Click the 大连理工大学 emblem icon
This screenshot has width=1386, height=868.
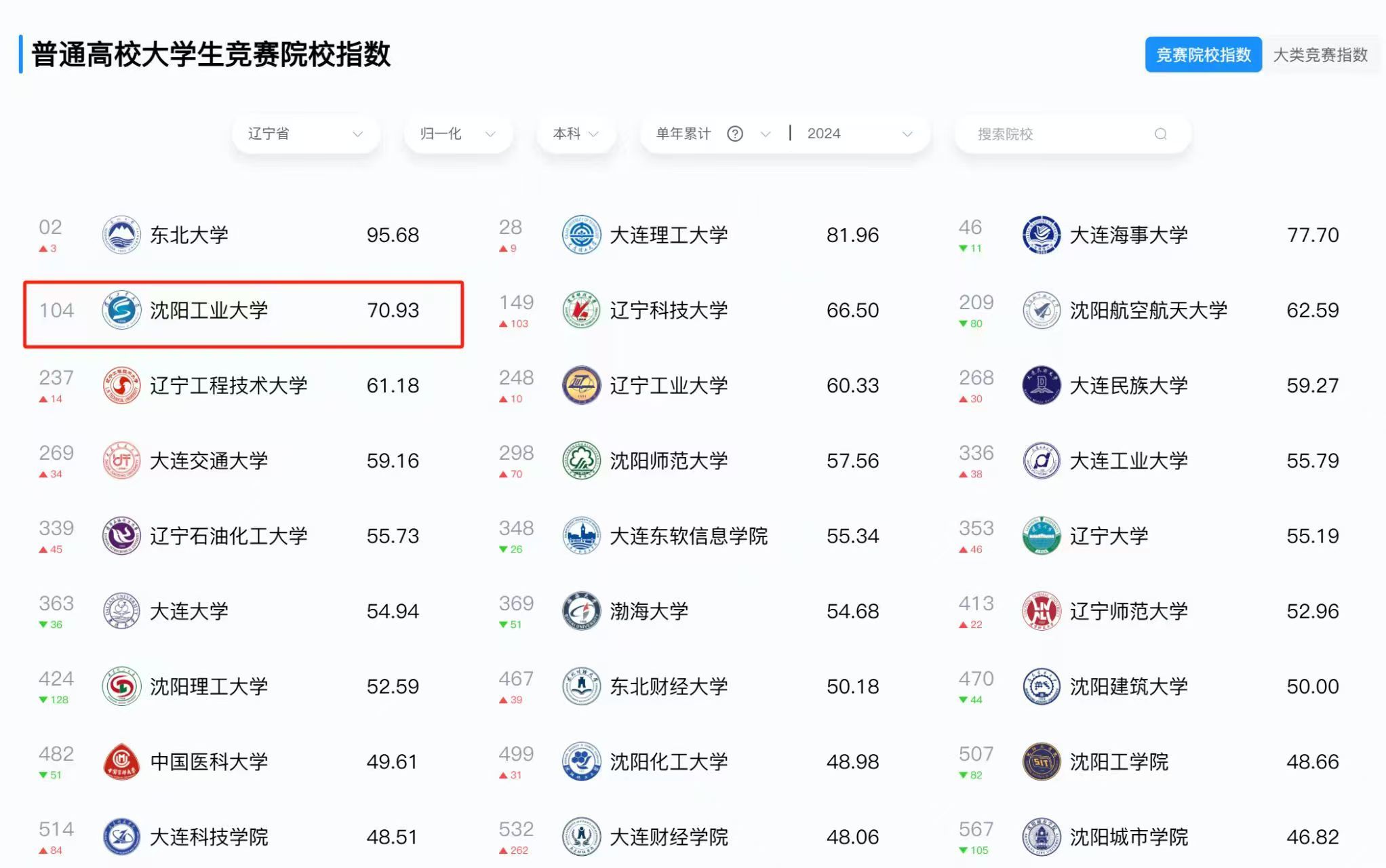[581, 235]
